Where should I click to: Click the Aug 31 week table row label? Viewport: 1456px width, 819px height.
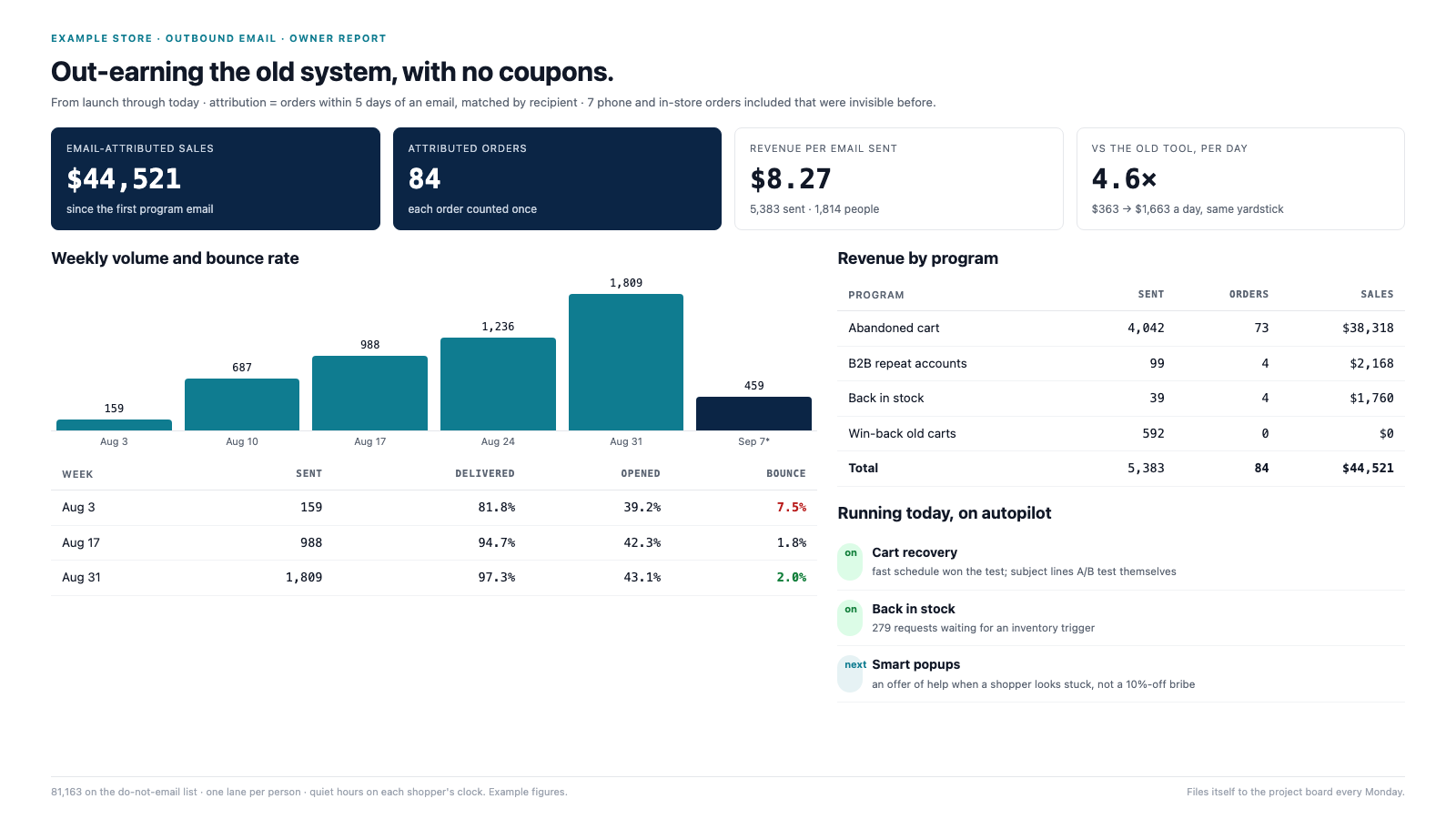point(81,577)
